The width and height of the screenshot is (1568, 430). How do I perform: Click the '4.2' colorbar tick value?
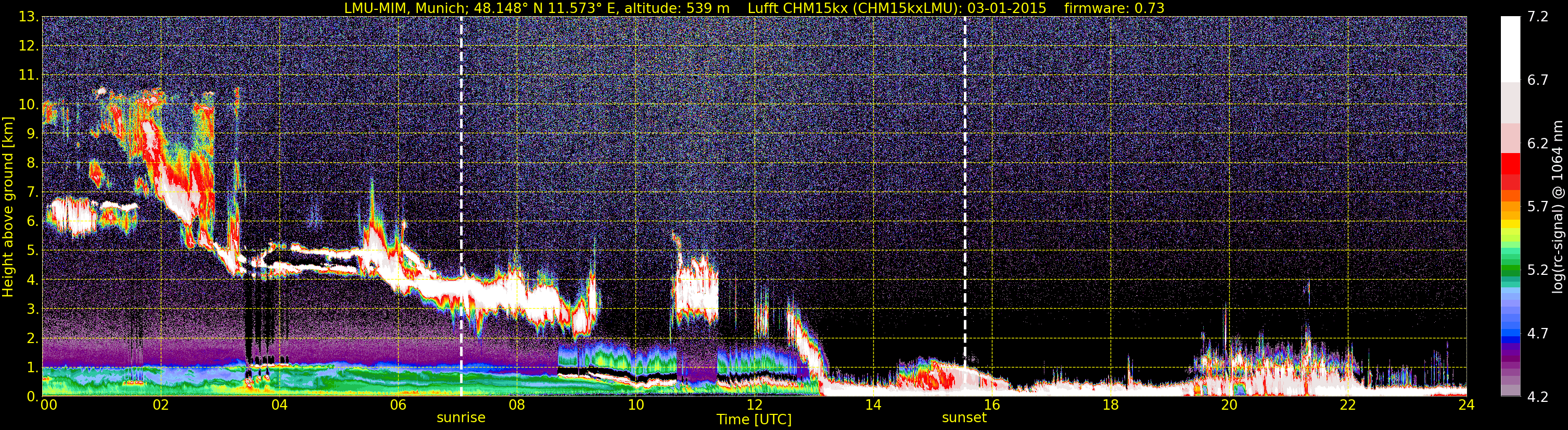1538,397
